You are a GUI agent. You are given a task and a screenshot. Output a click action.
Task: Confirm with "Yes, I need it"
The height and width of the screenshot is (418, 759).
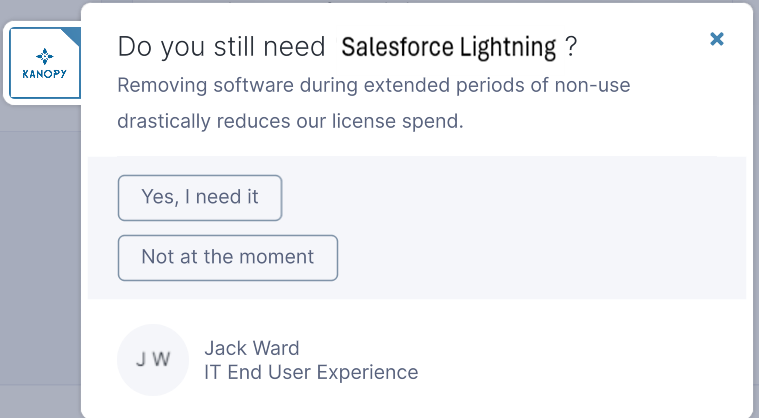tap(200, 197)
